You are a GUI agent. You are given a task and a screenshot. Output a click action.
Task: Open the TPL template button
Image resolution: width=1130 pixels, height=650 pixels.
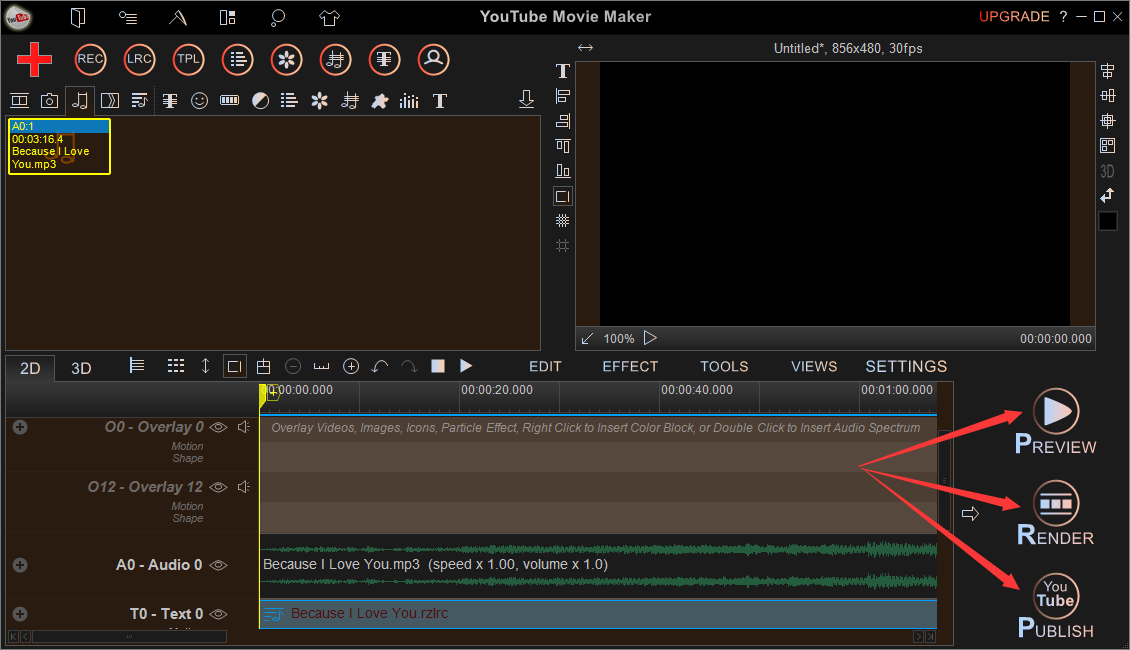(x=188, y=59)
